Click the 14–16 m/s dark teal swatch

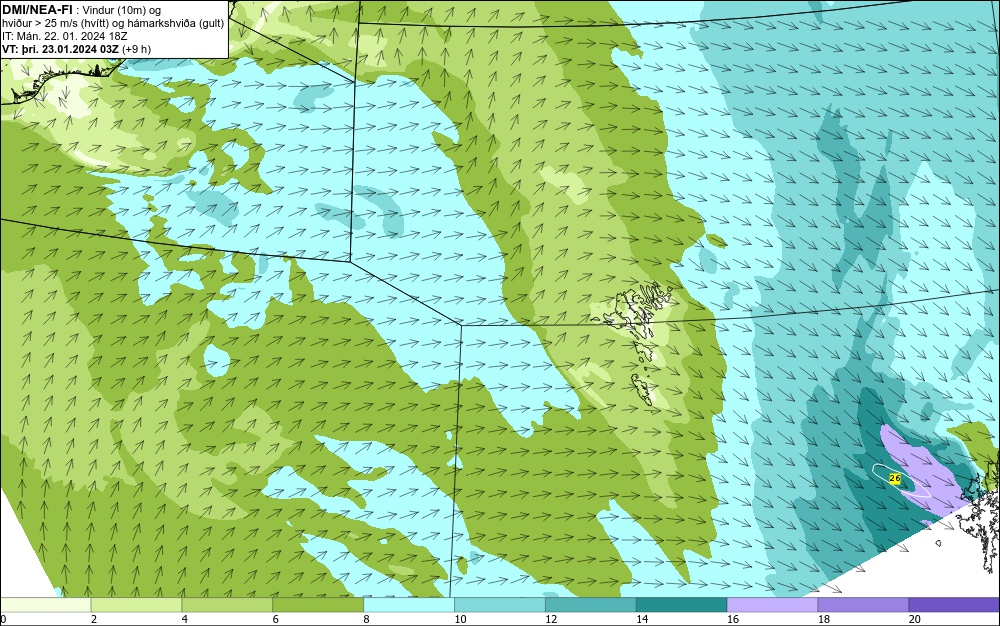(682, 604)
